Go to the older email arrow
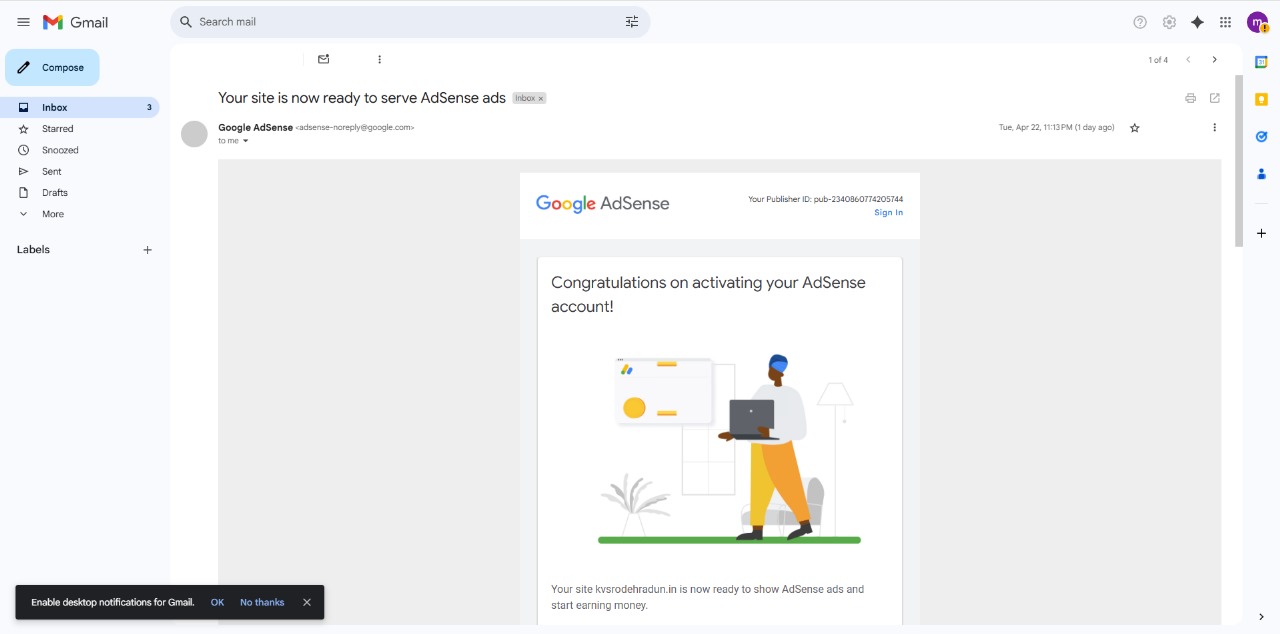 1215,60
